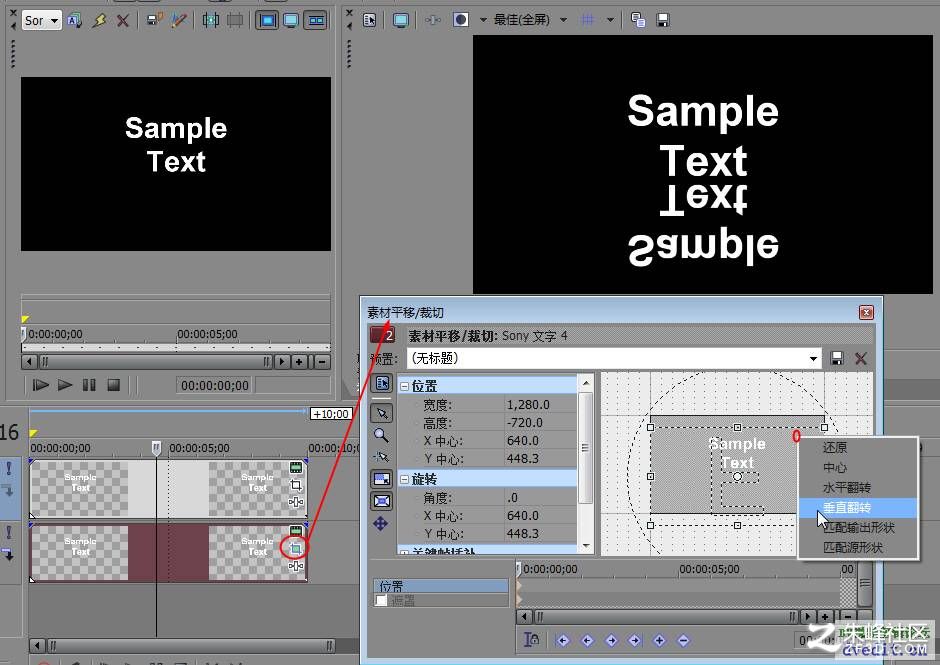Open the Sor dropdown in trimmer toolbar
This screenshot has height=665, width=940.
click(42, 20)
